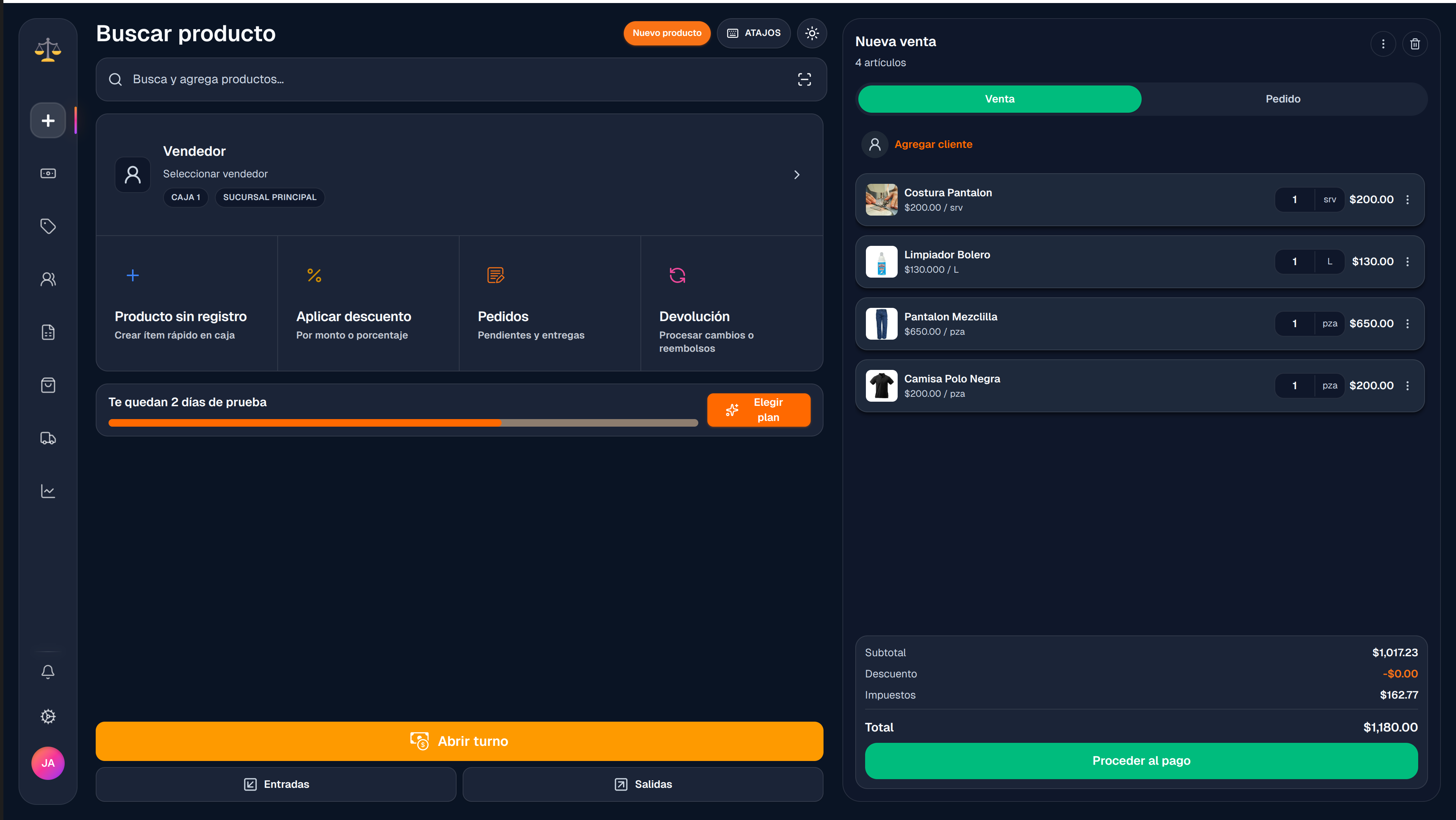Viewport: 1456px width, 820px height.
Task: Open options menu for Costura Pantalon
Action: click(x=1408, y=199)
